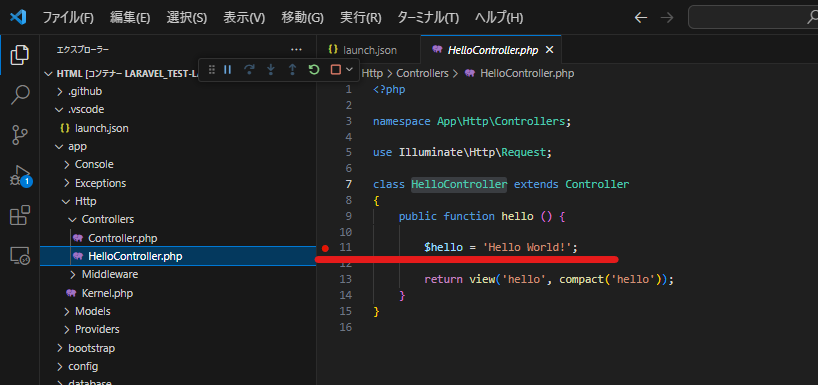
Task: Grab the debug toolbar drag handle
Action: pyautogui.click(x=211, y=69)
